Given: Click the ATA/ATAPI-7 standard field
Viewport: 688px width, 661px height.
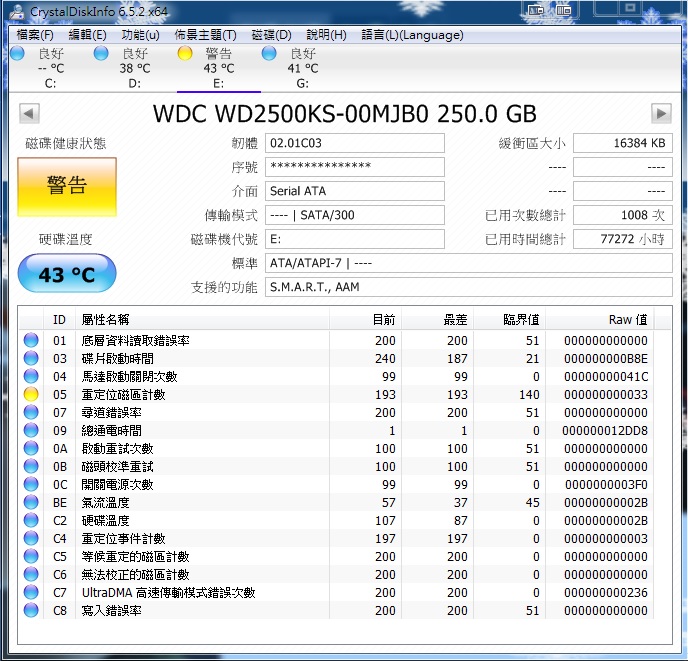Looking at the screenshot, I should (x=469, y=263).
